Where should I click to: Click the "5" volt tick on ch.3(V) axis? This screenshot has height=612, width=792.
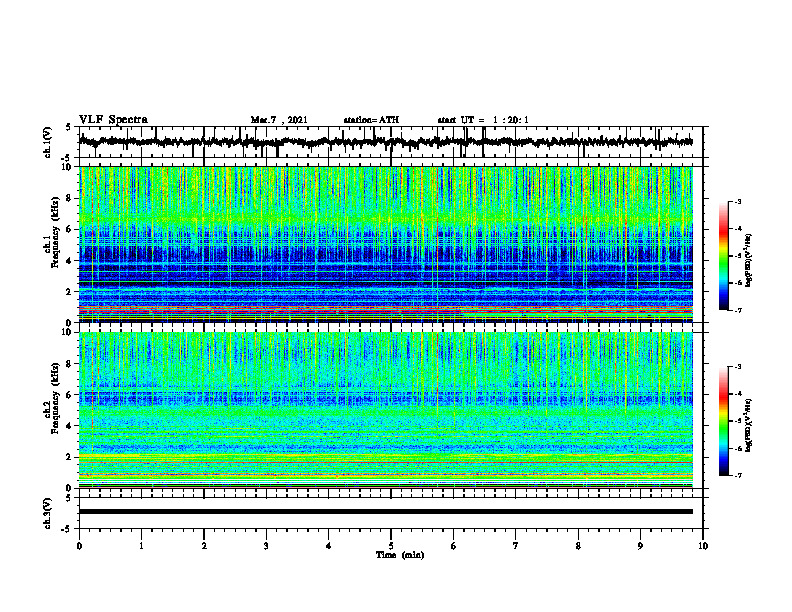68,498
